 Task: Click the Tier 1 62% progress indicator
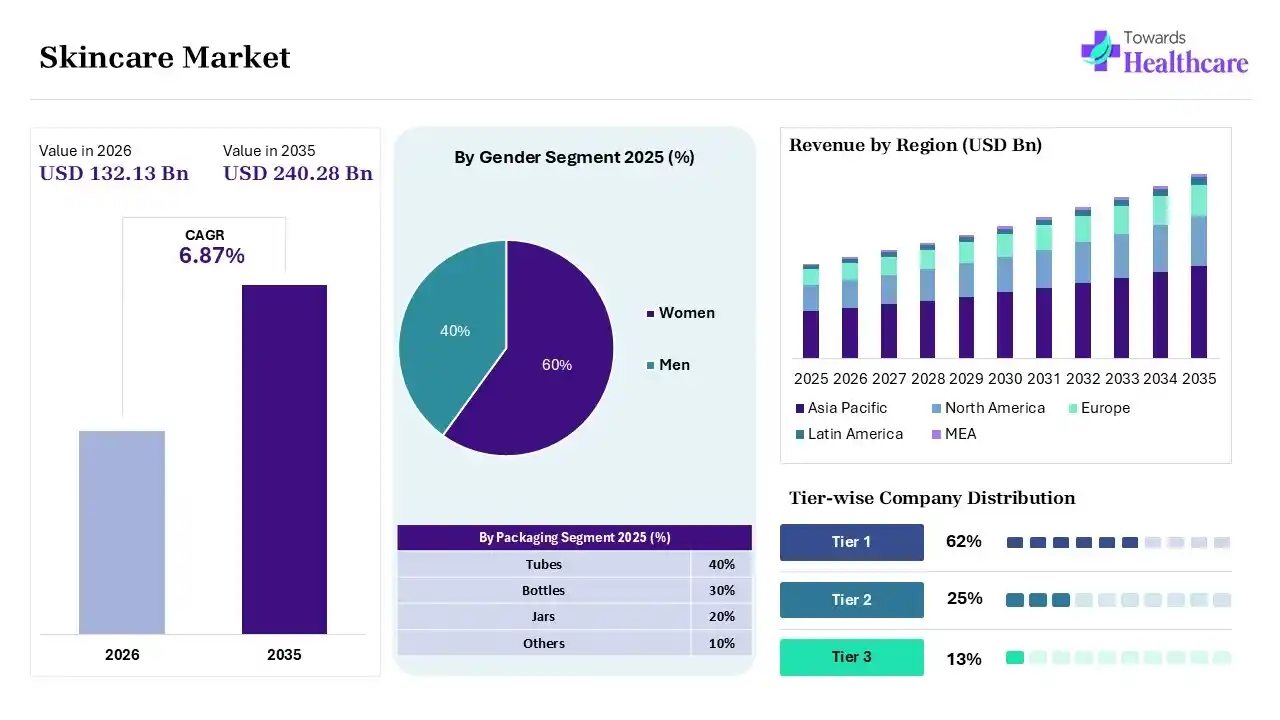coord(1118,542)
